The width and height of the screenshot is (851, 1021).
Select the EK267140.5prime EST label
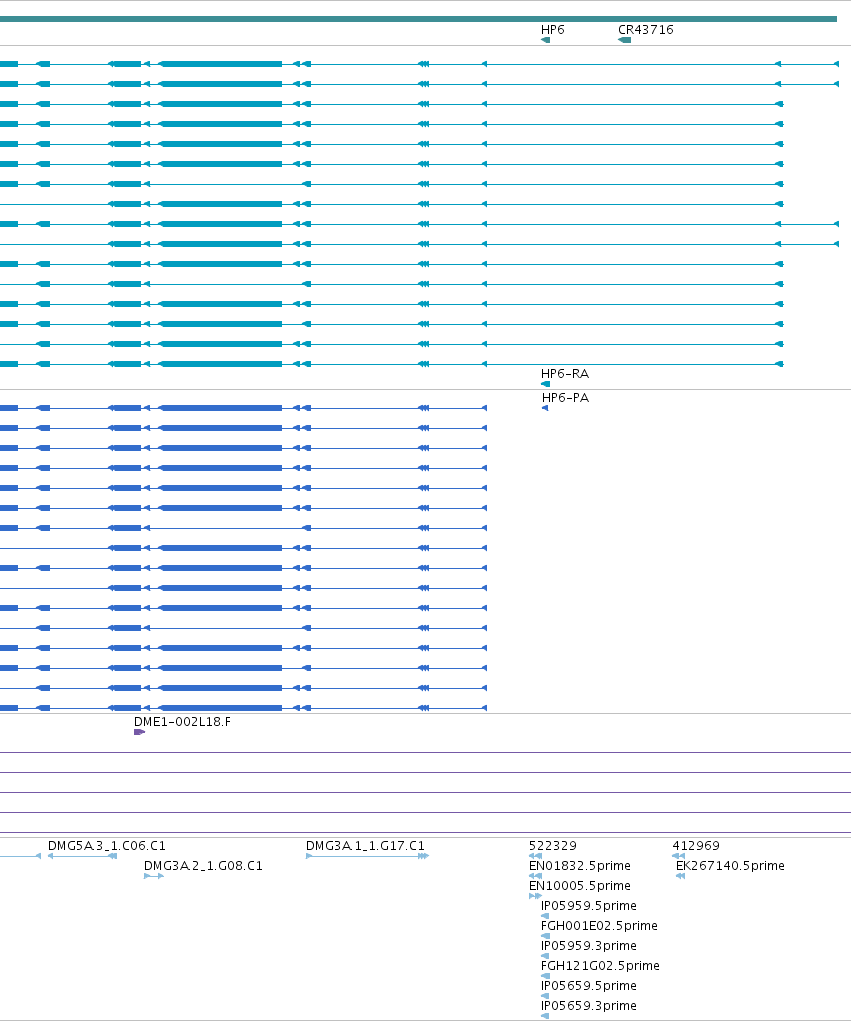click(x=730, y=865)
